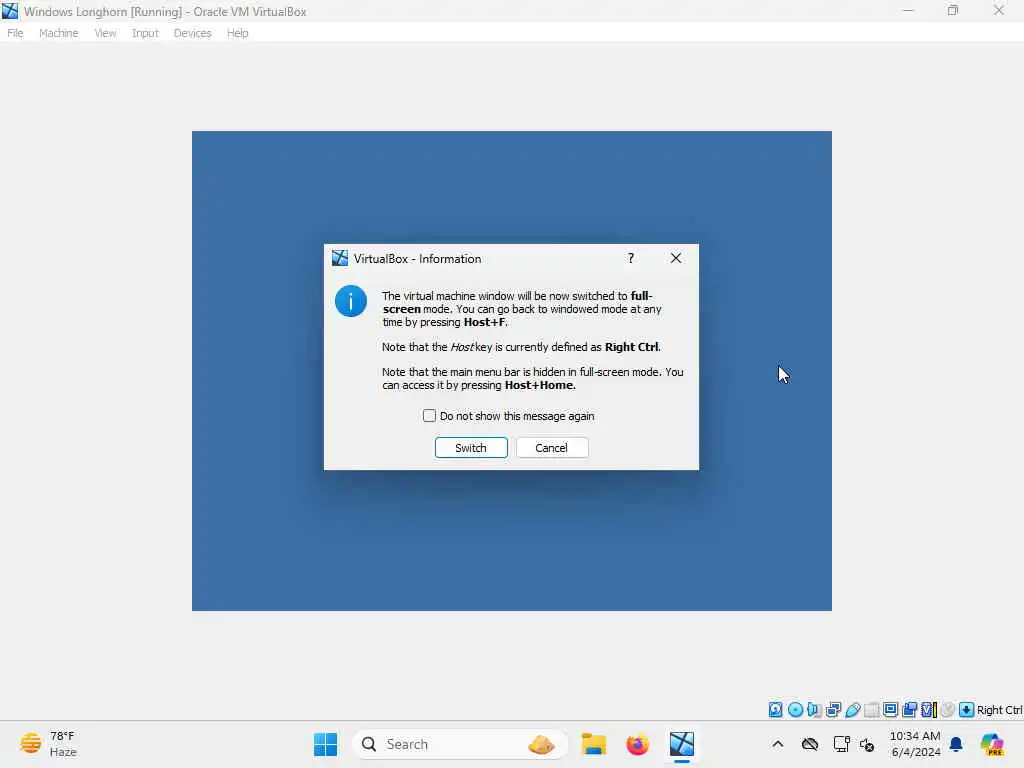Click the taskbar Search box

[460, 744]
